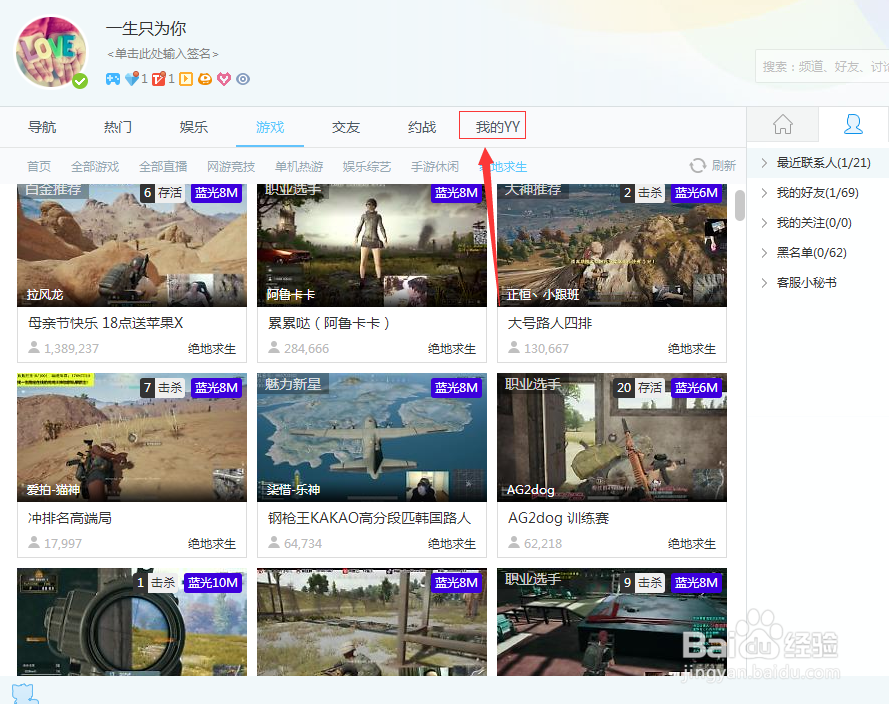Image resolution: width=889 pixels, height=704 pixels.
Task: Open 网游竞技 sub-category
Action: [x=231, y=167]
